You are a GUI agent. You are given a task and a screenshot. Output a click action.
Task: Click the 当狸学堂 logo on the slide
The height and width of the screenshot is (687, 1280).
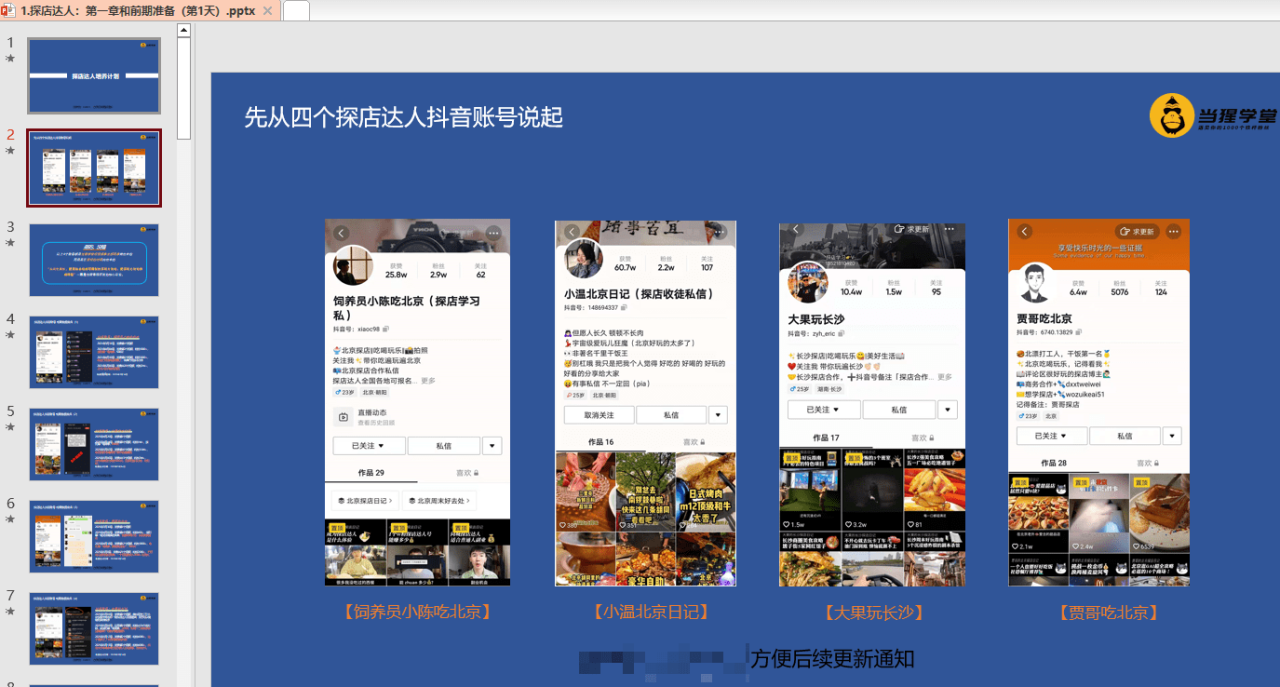click(x=1208, y=116)
